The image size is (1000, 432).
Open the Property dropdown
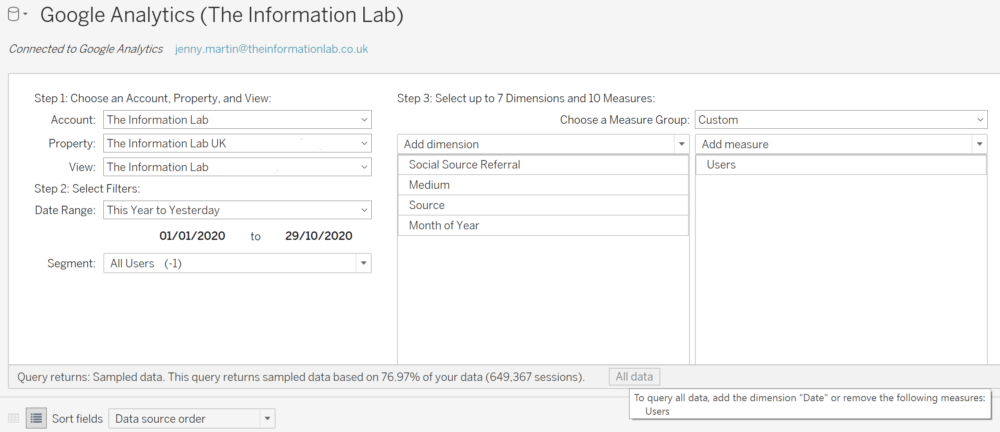[x=237, y=144]
